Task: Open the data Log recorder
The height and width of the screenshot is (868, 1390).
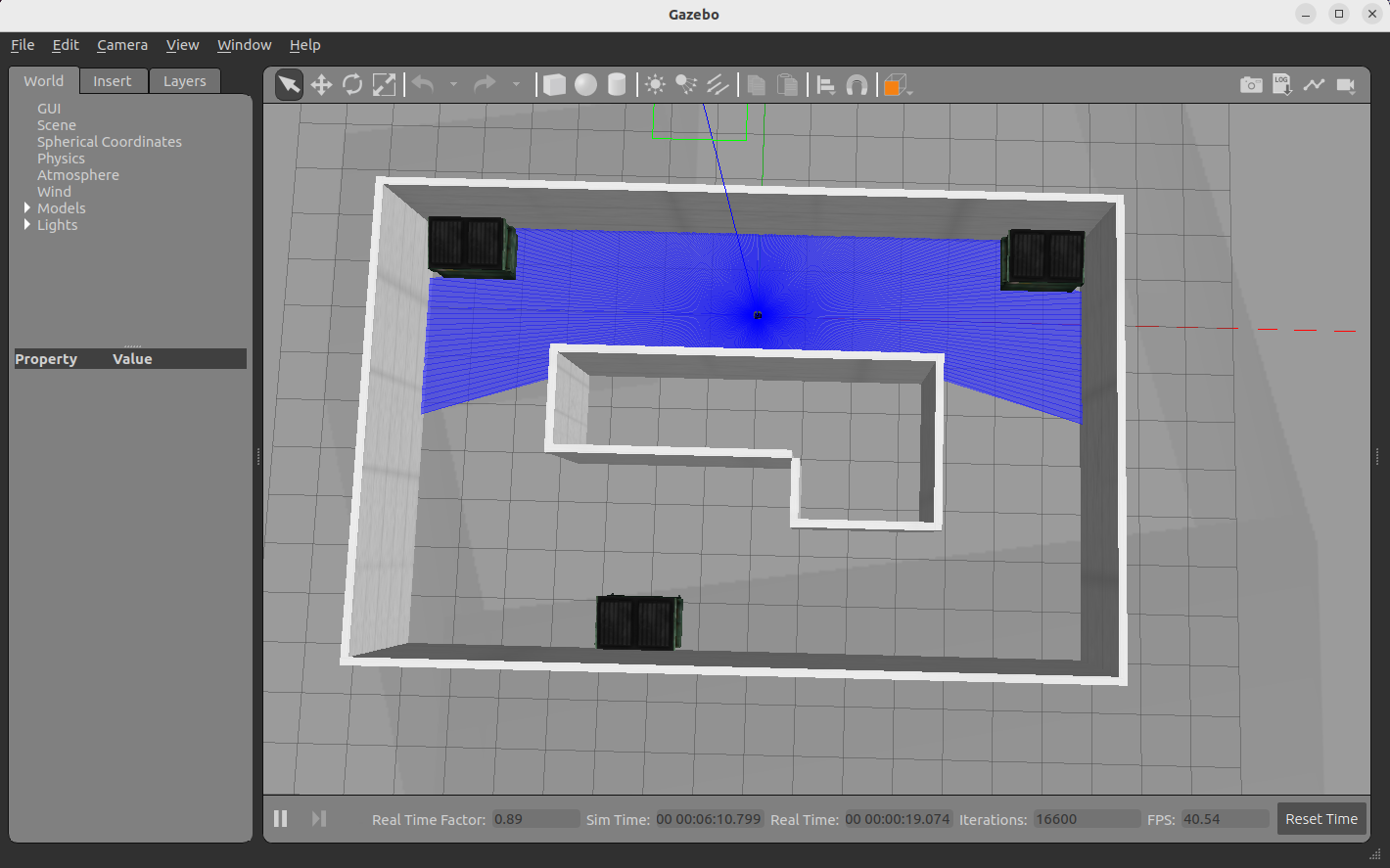Action: coord(1282,85)
